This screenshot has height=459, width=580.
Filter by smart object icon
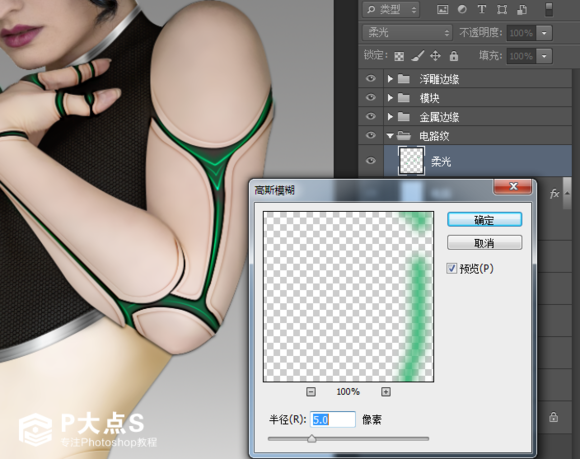tap(522, 10)
